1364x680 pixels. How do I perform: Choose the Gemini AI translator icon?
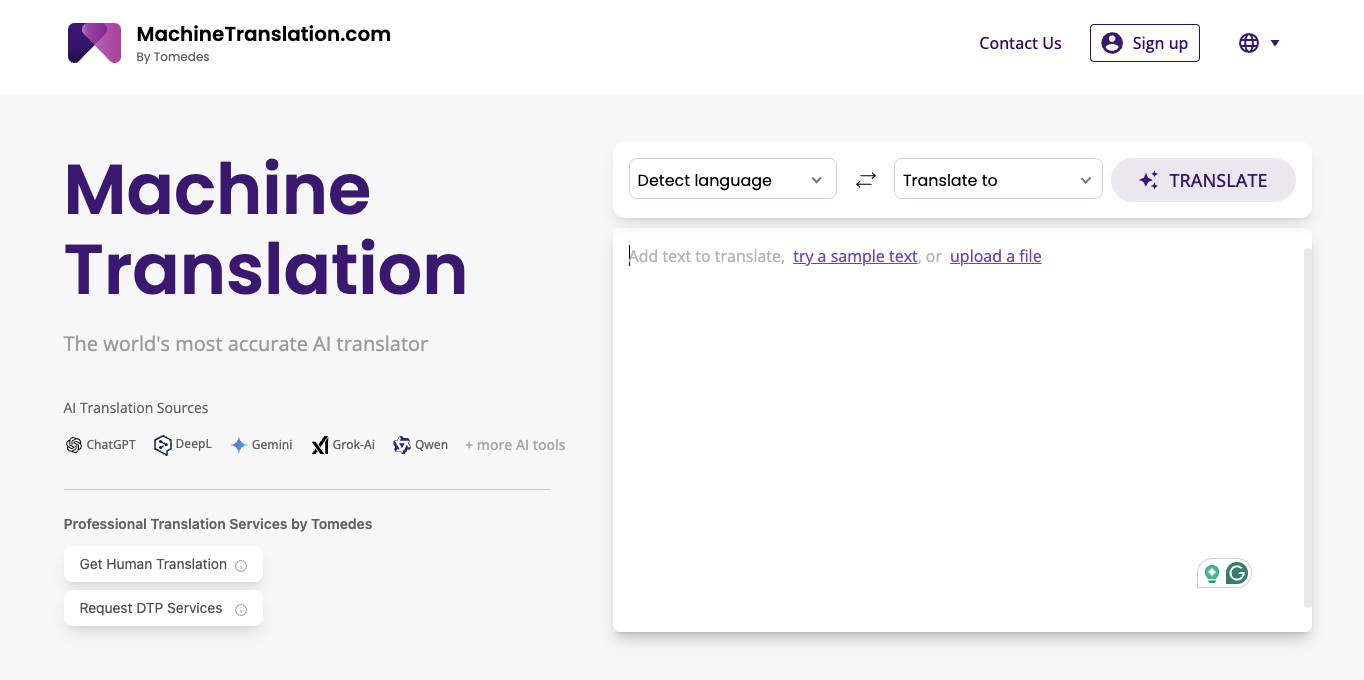239,444
